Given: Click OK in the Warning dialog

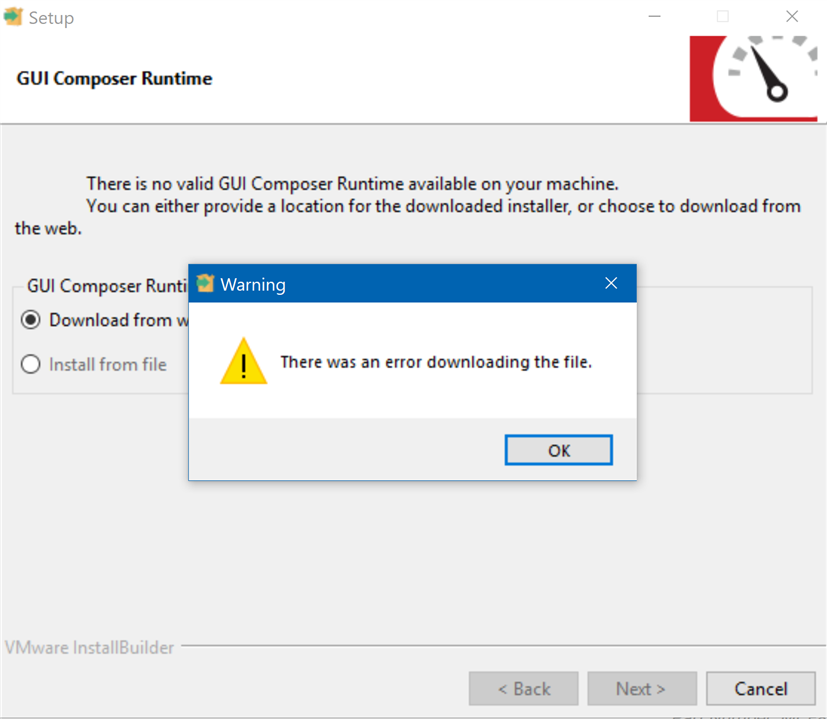Looking at the screenshot, I should click(x=559, y=450).
